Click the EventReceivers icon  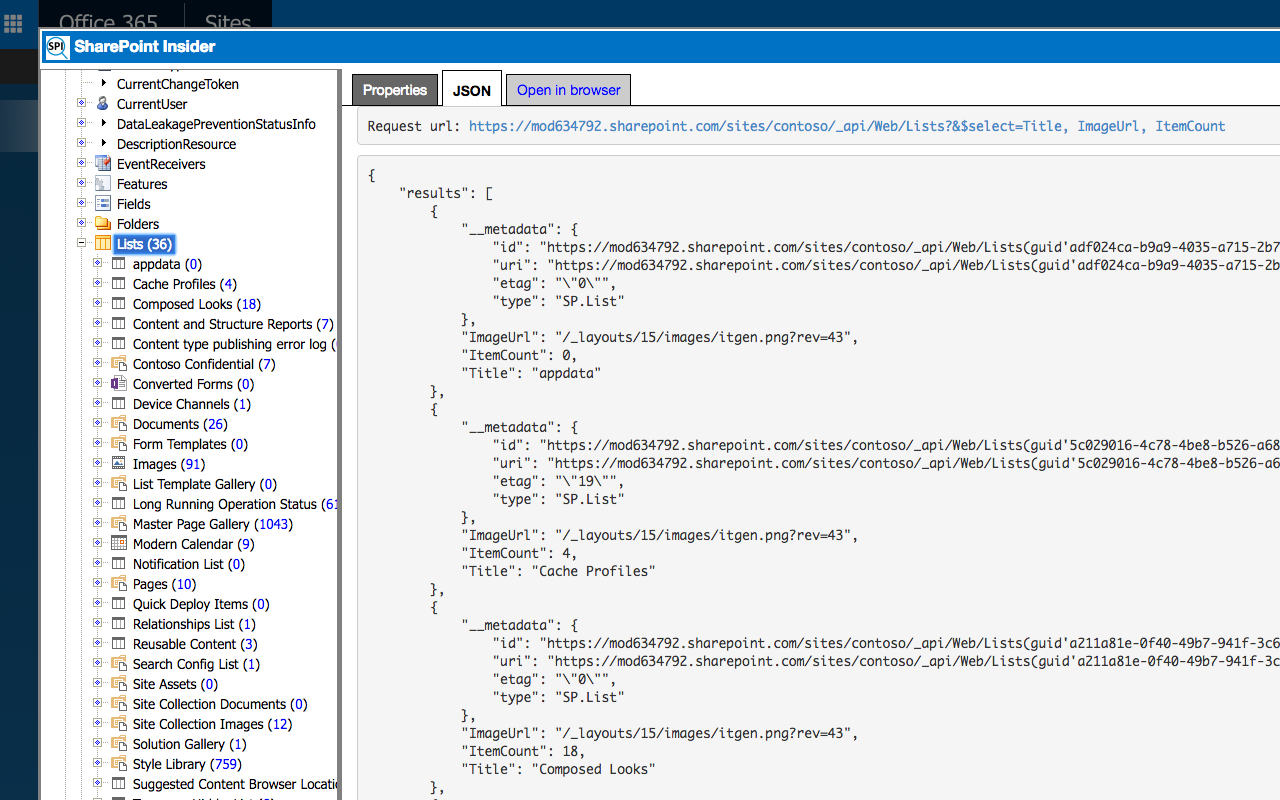tap(102, 164)
